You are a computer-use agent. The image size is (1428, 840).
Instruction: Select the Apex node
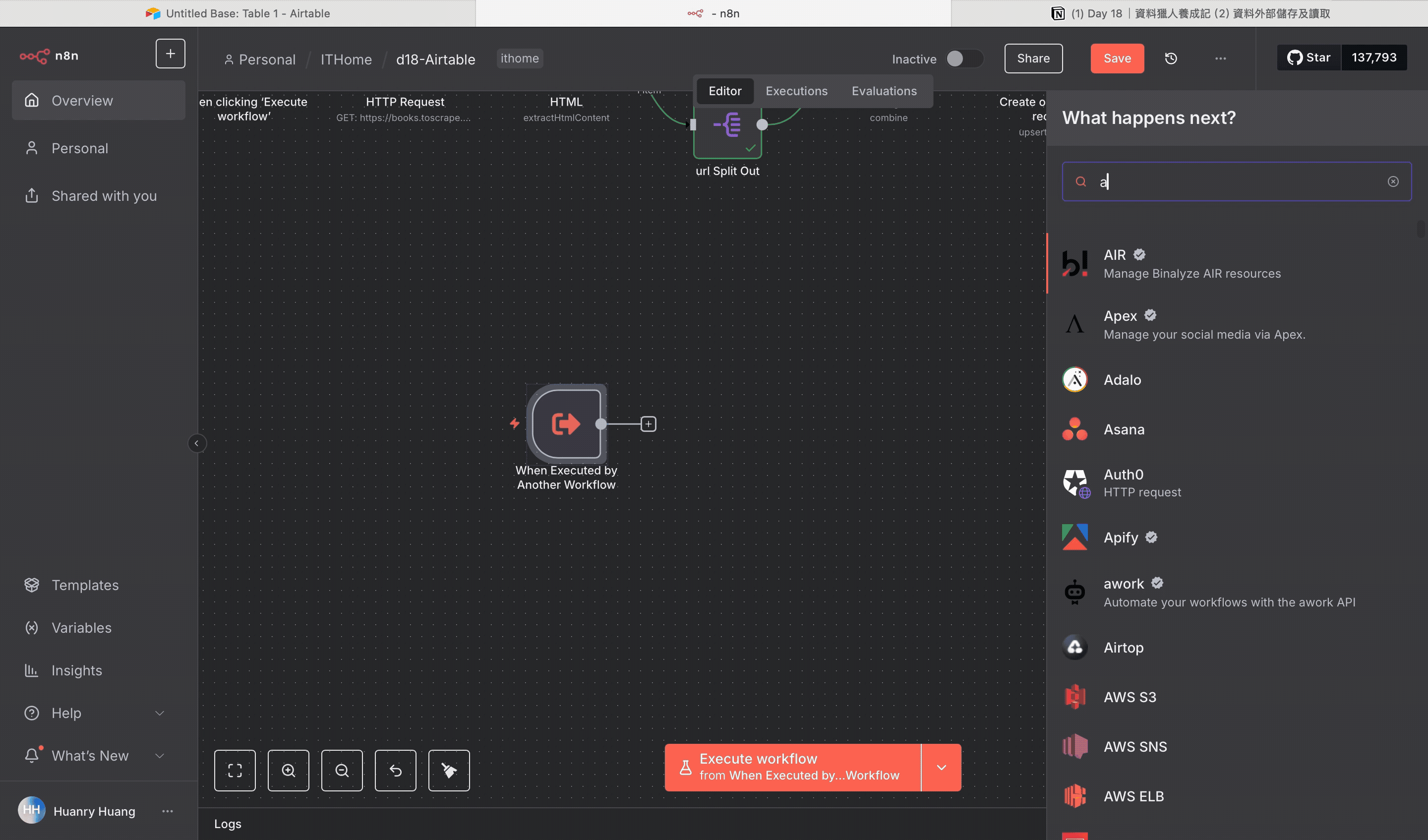tap(1237, 324)
